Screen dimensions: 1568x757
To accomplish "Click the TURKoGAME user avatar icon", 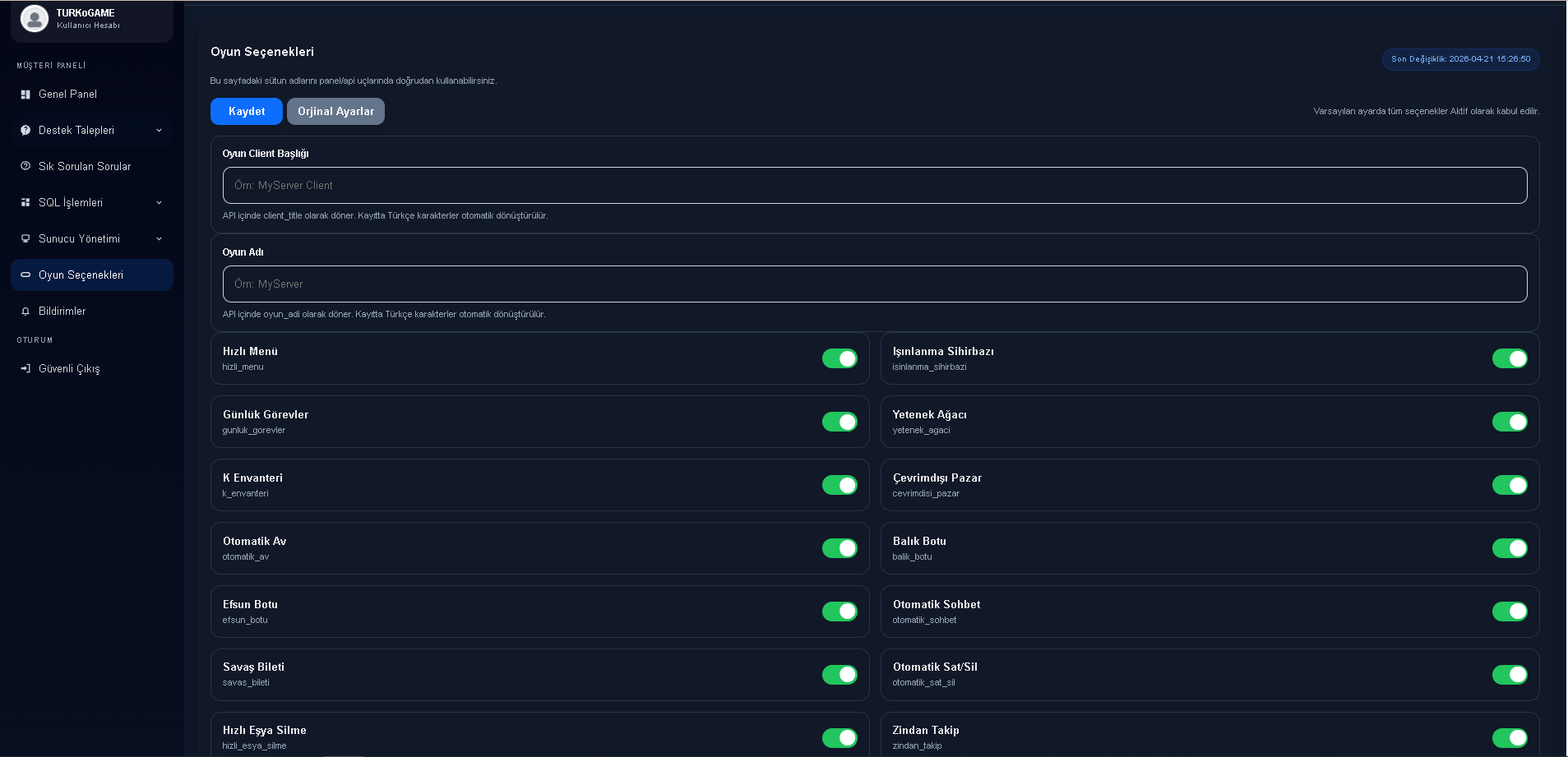I will [x=35, y=18].
